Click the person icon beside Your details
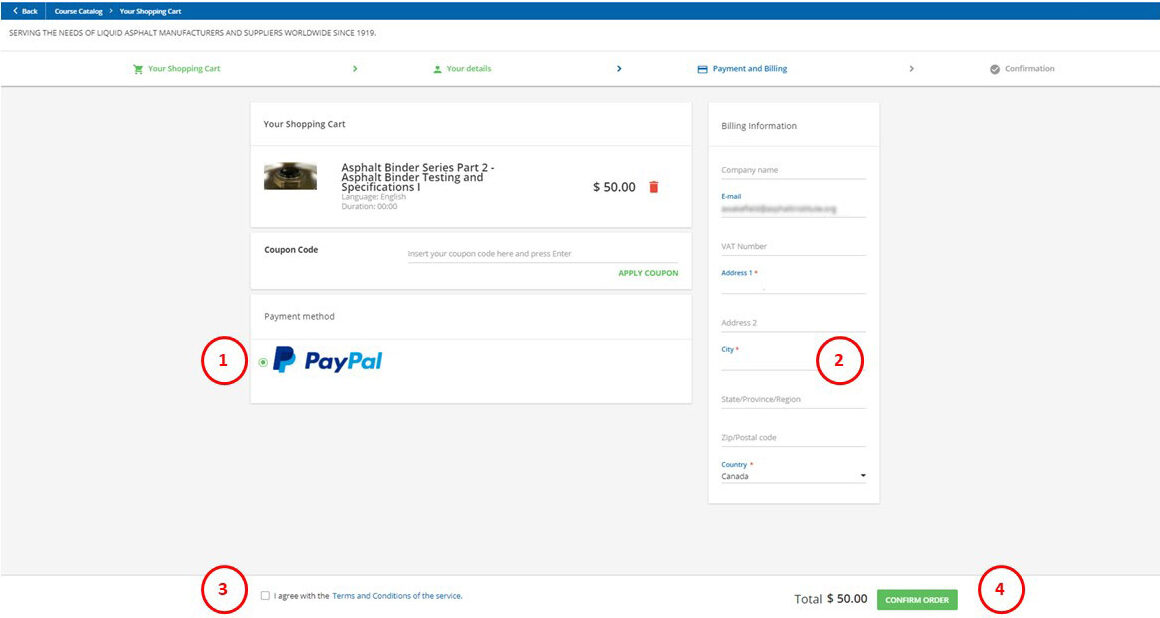 (437, 69)
